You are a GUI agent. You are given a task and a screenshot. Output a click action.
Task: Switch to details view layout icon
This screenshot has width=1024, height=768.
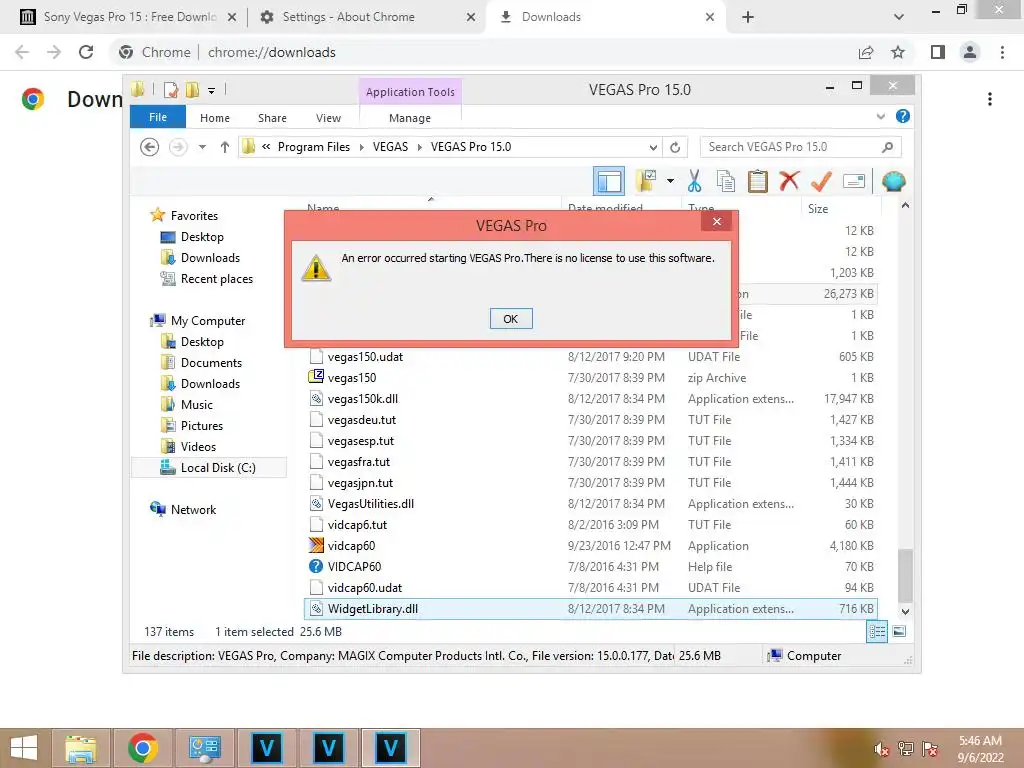click(877, 632)
